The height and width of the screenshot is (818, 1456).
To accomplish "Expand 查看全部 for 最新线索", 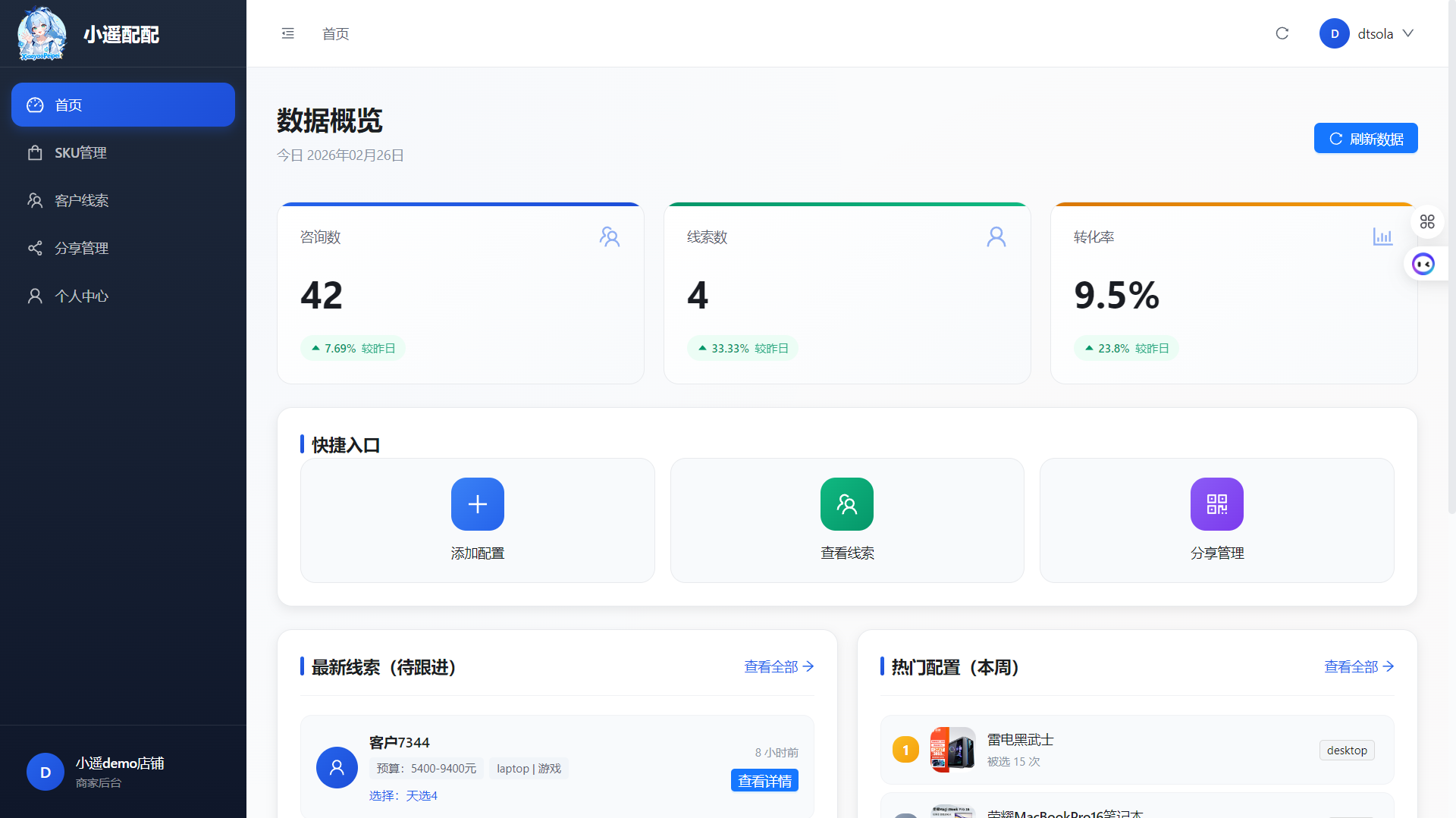I will pos(779,666).
